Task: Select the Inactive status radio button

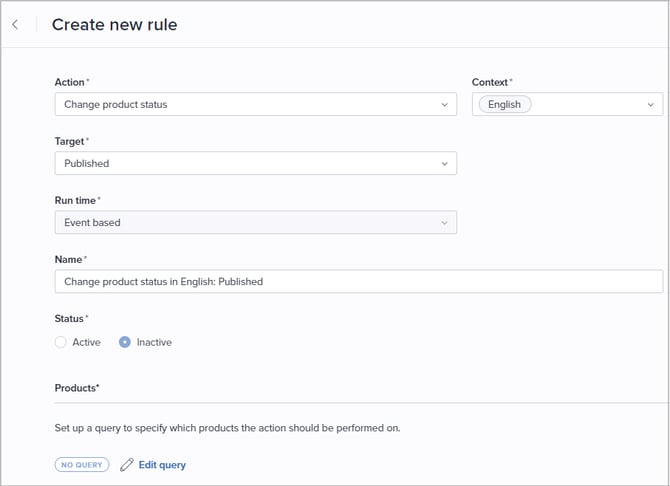Action: click(x=125, y=342)
